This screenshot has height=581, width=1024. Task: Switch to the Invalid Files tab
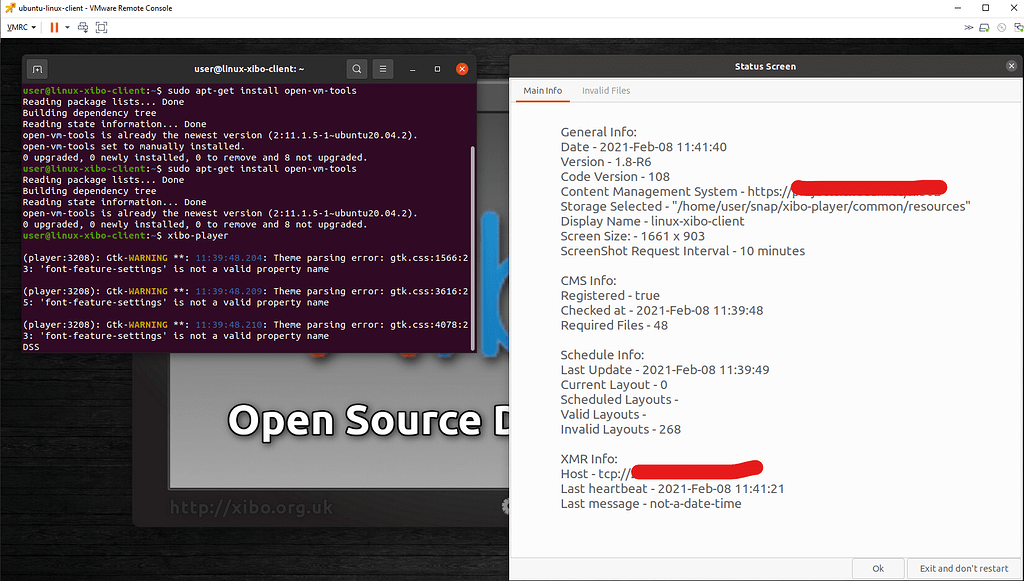(605, 90)
